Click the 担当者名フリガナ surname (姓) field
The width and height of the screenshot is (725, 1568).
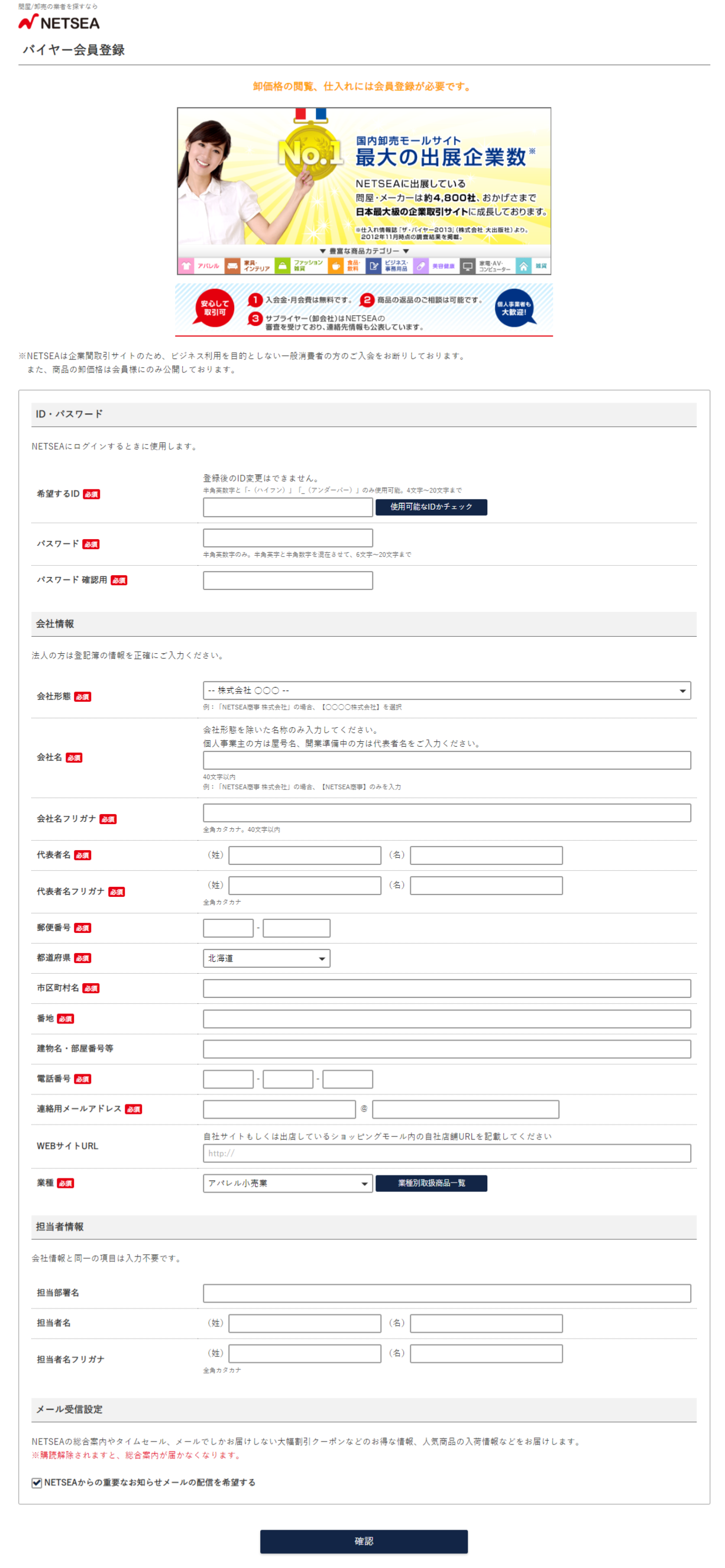pos(305,1354)
